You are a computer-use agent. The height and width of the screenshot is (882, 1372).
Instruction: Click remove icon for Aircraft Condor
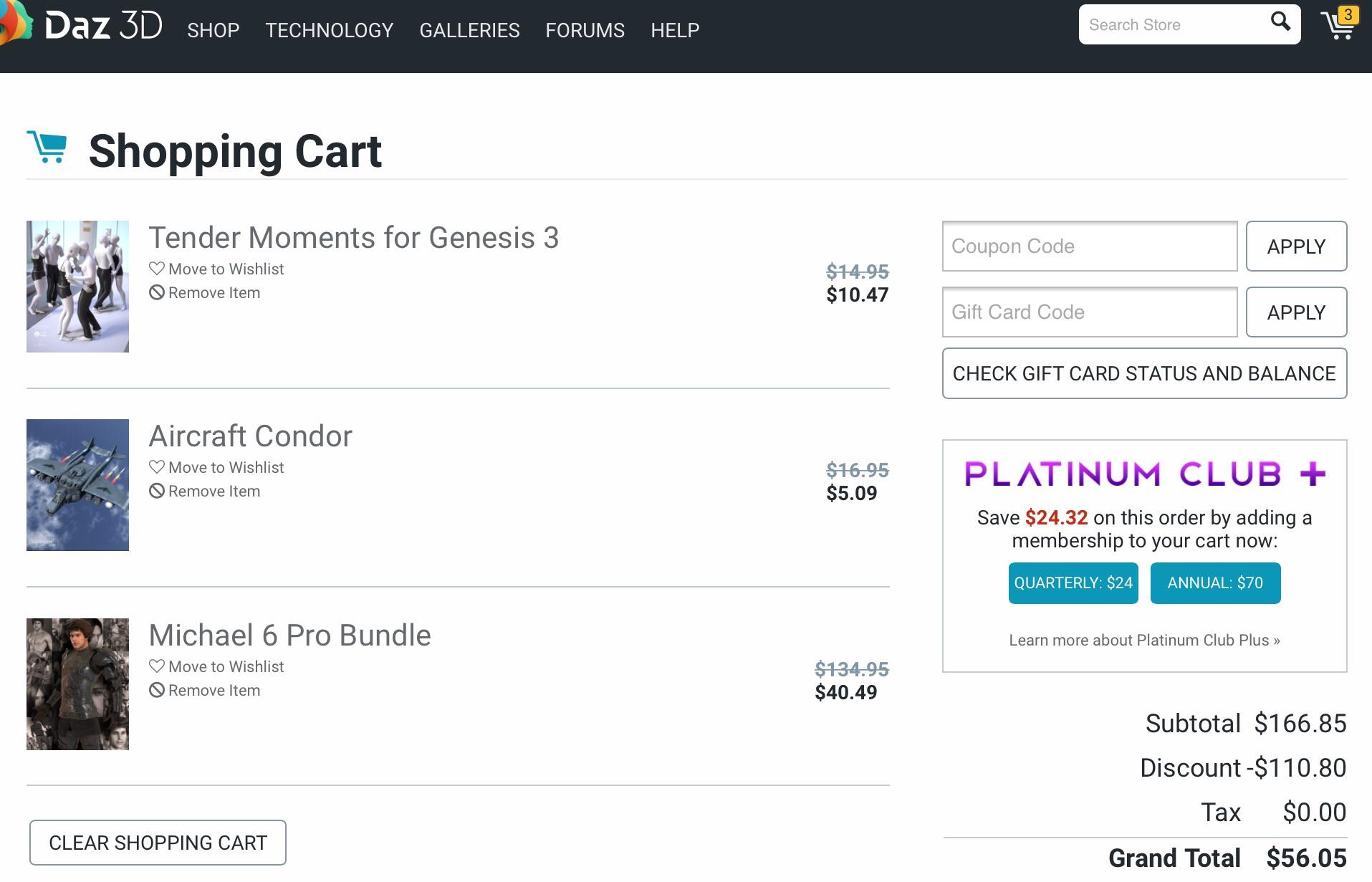[157, 491]
